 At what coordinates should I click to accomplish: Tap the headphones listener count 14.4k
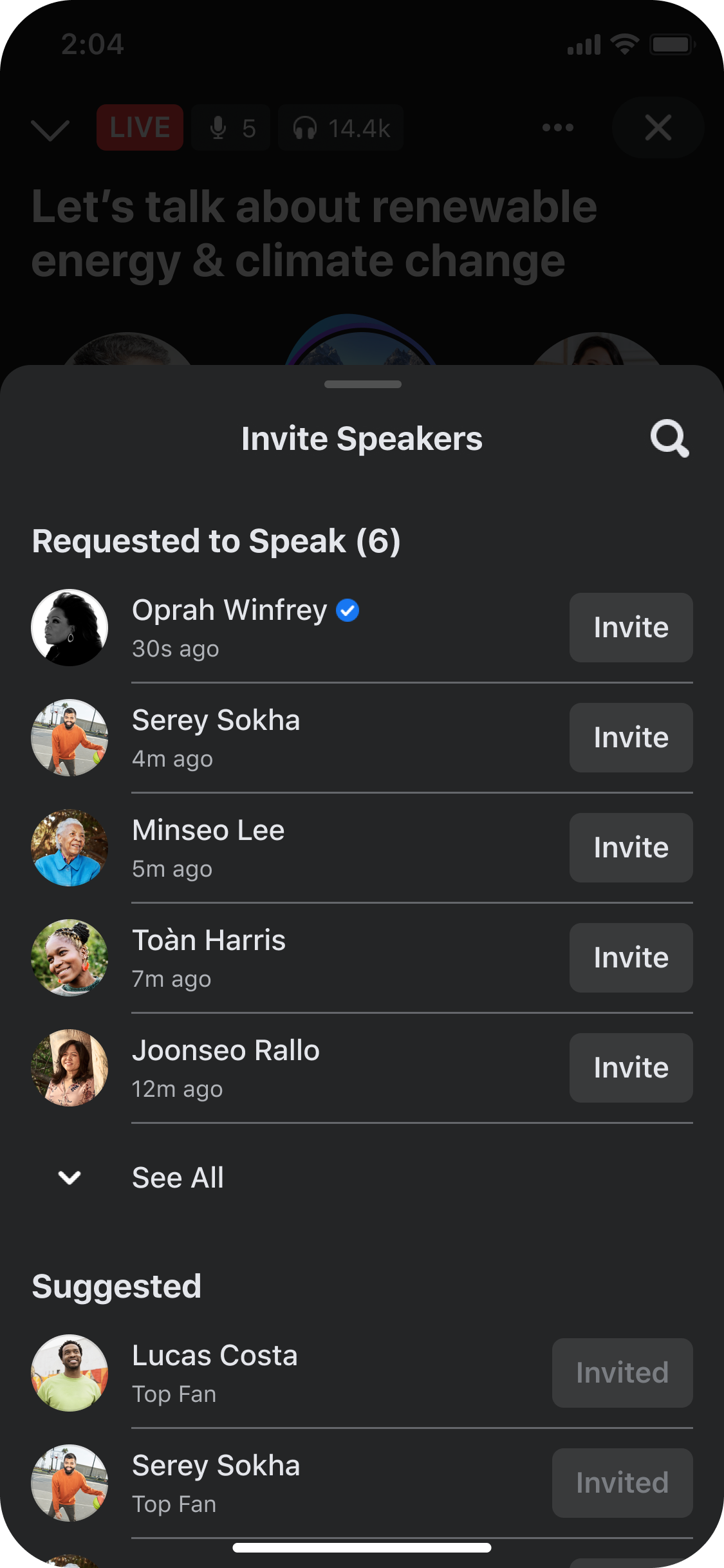341,128
